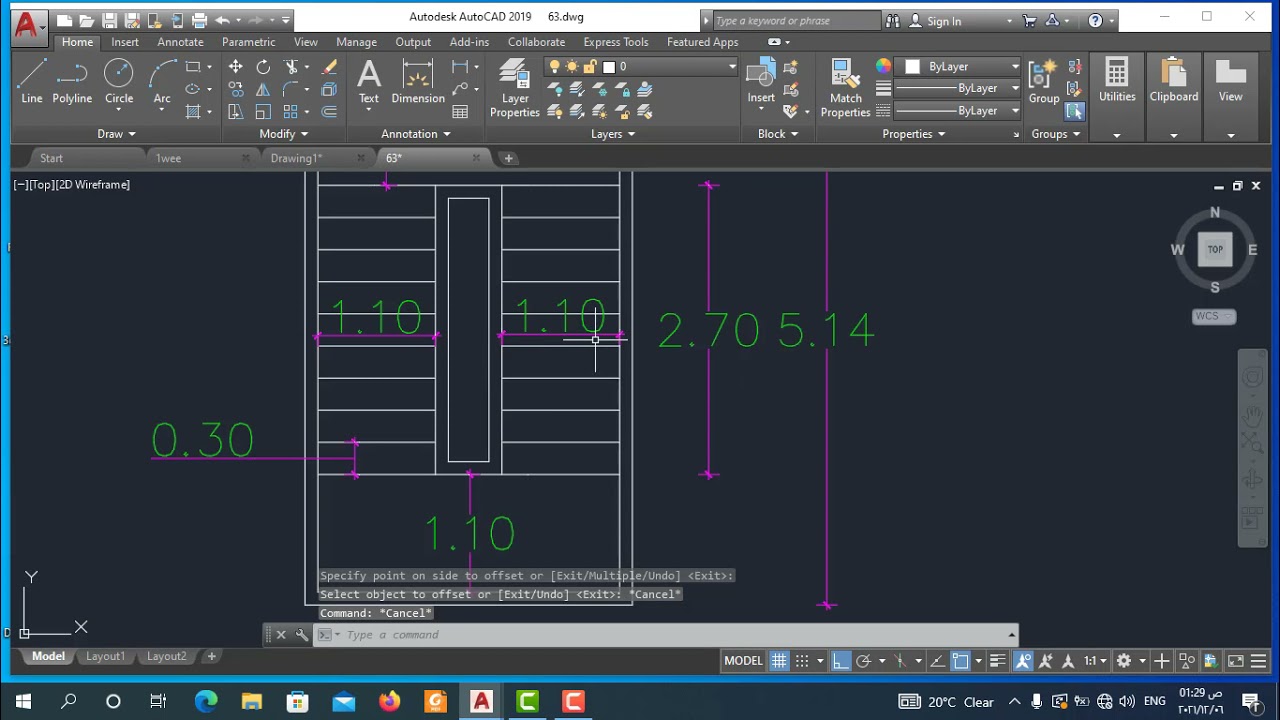
Task: Open the Annotate ribbon tab
Action: click(x=180, y=42)
